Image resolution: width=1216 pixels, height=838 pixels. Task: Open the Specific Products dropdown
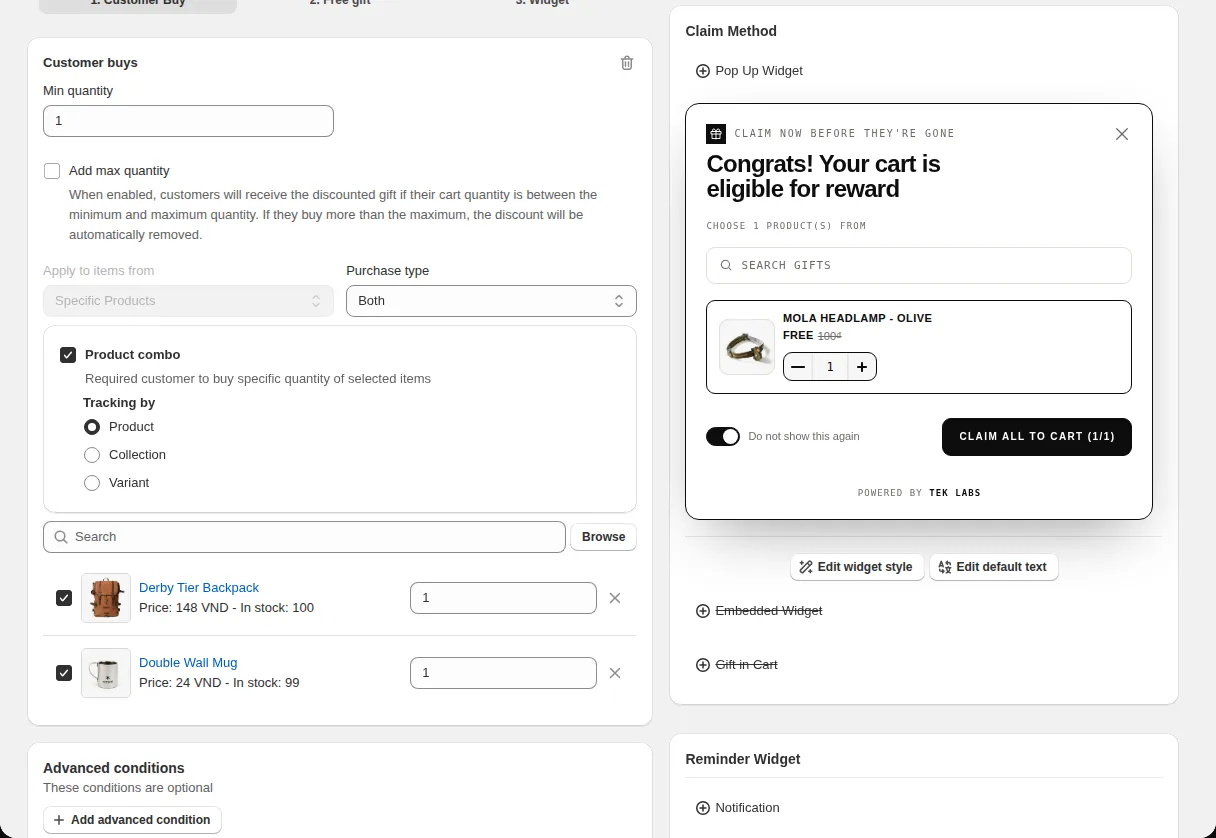pyautogui.click(x=188, y=301)
